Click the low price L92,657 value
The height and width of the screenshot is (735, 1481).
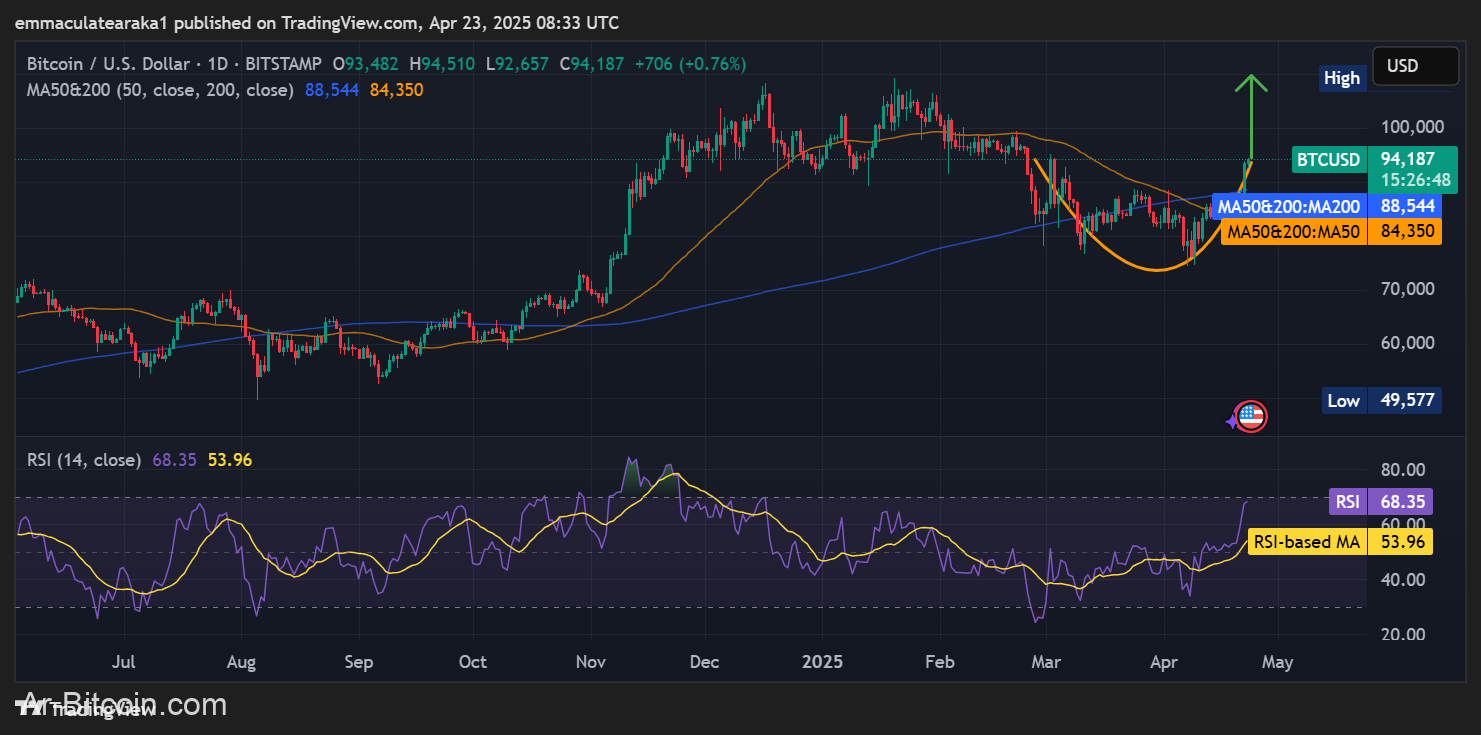[x=517, y=64]
